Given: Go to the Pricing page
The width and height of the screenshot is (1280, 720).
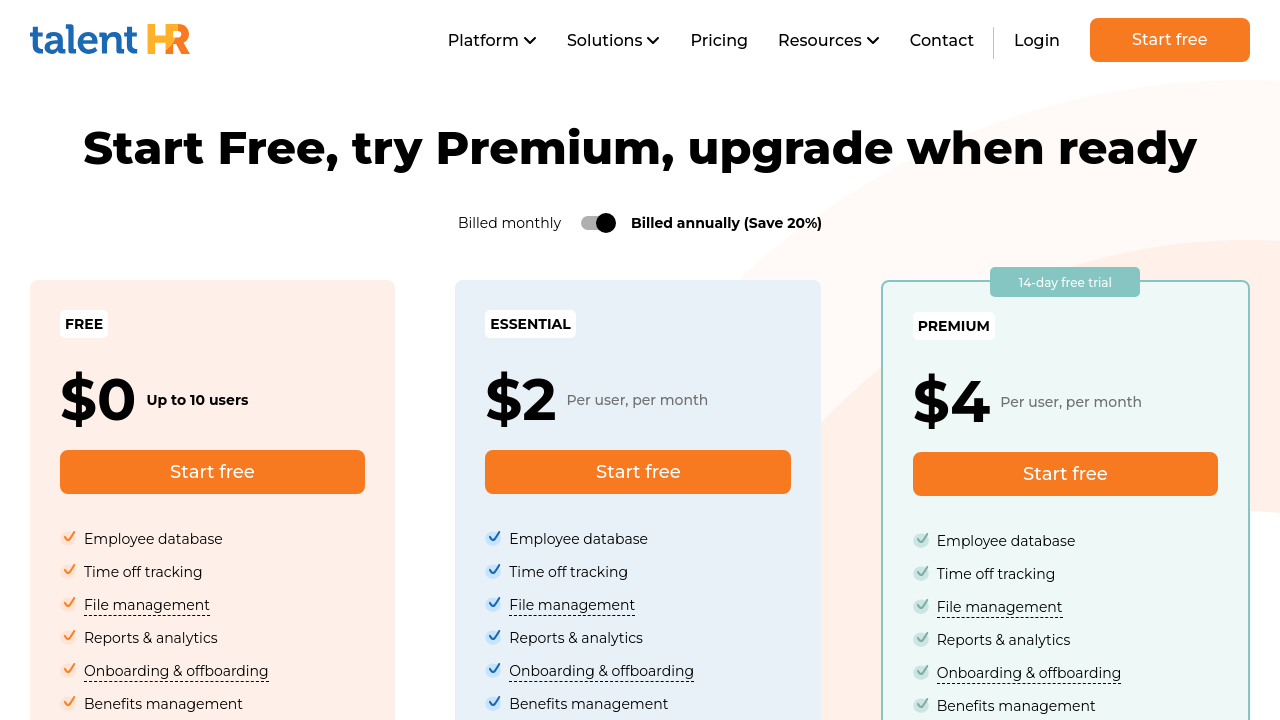Looking at the screenshot, I should click(x=719, y=40).
